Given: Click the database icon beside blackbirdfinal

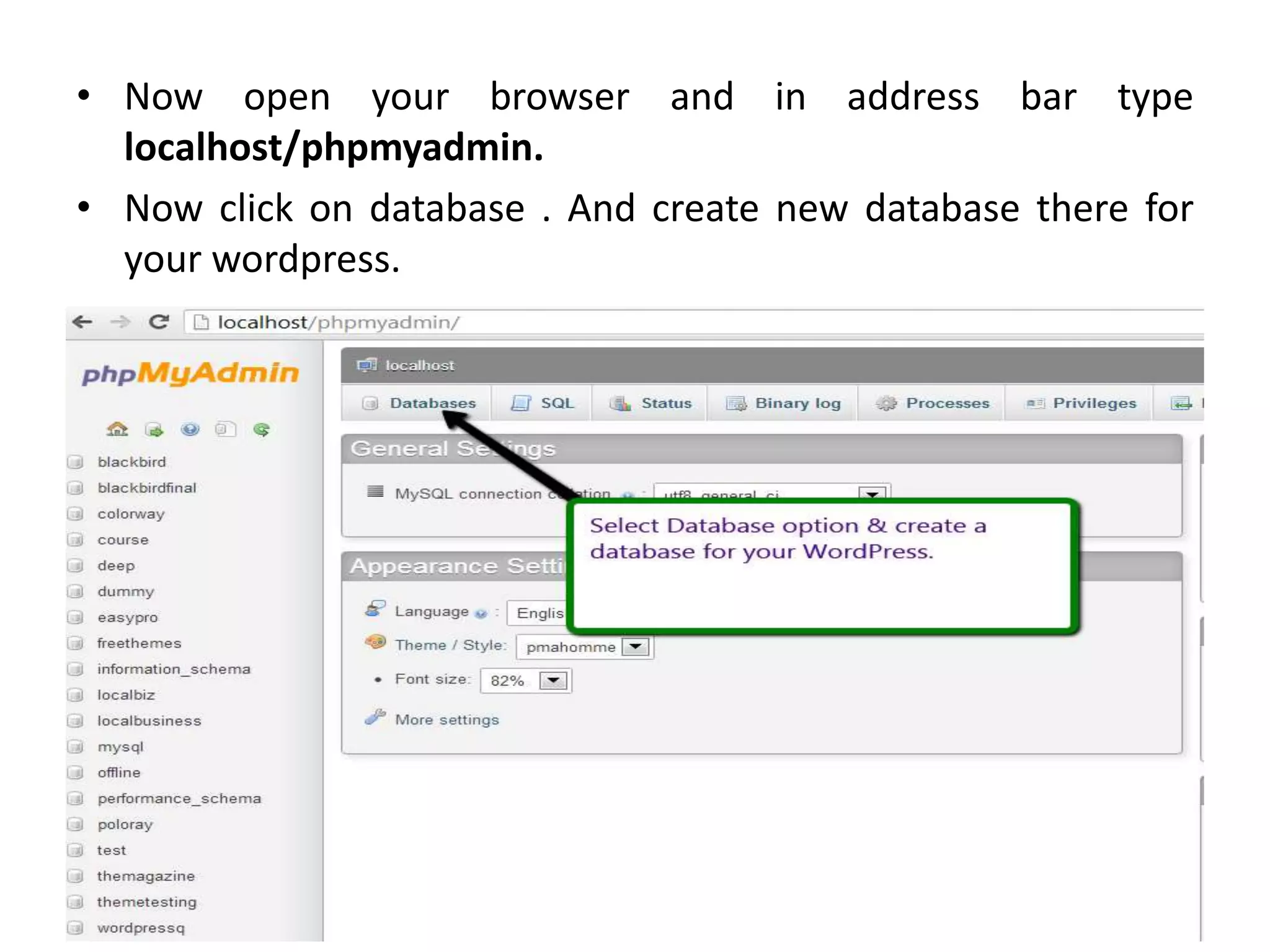Looking at the screenshot, I should (x=76, y=488).
